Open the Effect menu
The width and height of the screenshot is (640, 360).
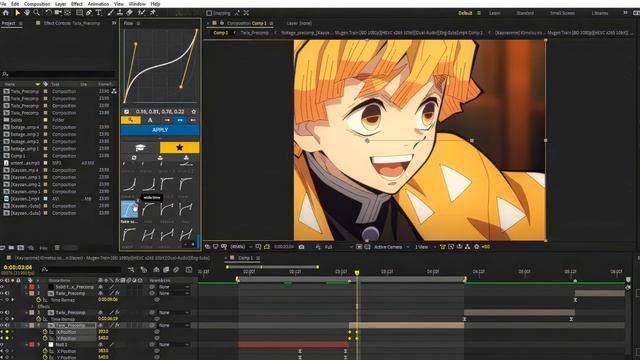77,4
